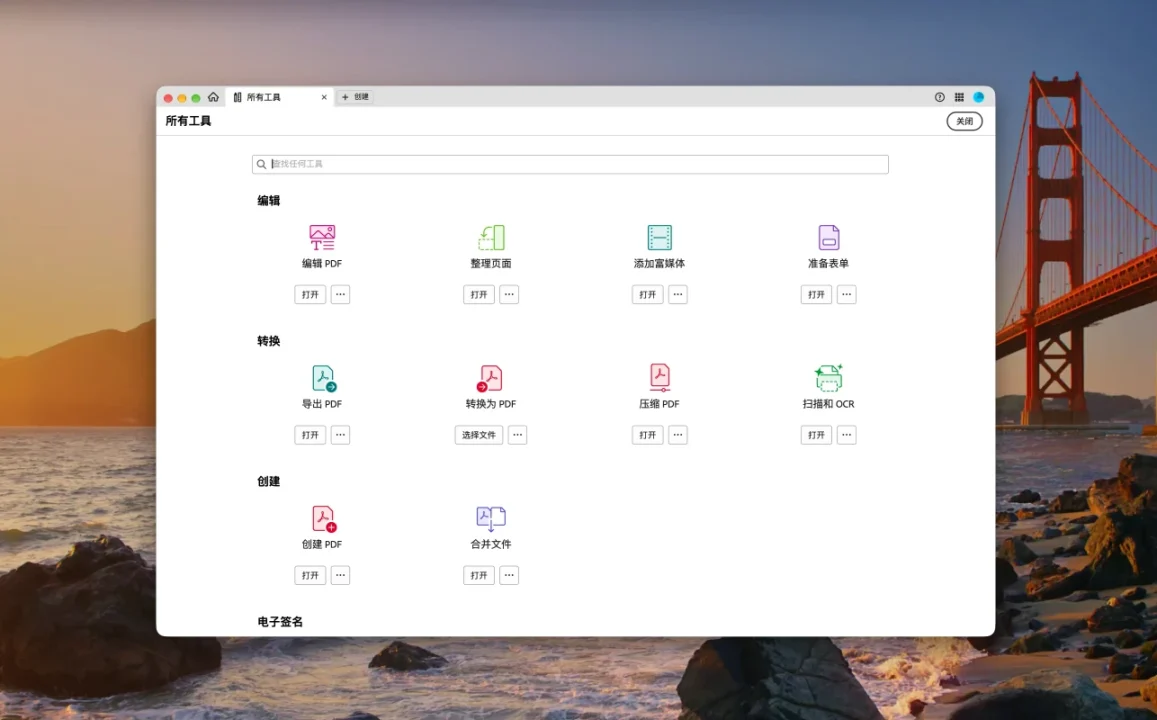Image resolution: width=1157 pixels, height=720 pixels.
Task: Open more options for 扫描和 OCR
Action: click(x=846, y=435)
